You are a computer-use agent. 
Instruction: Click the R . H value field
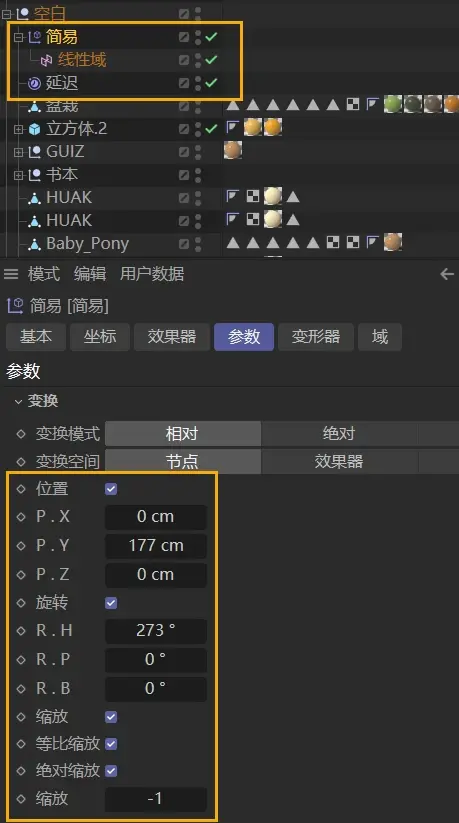(155, 630)
